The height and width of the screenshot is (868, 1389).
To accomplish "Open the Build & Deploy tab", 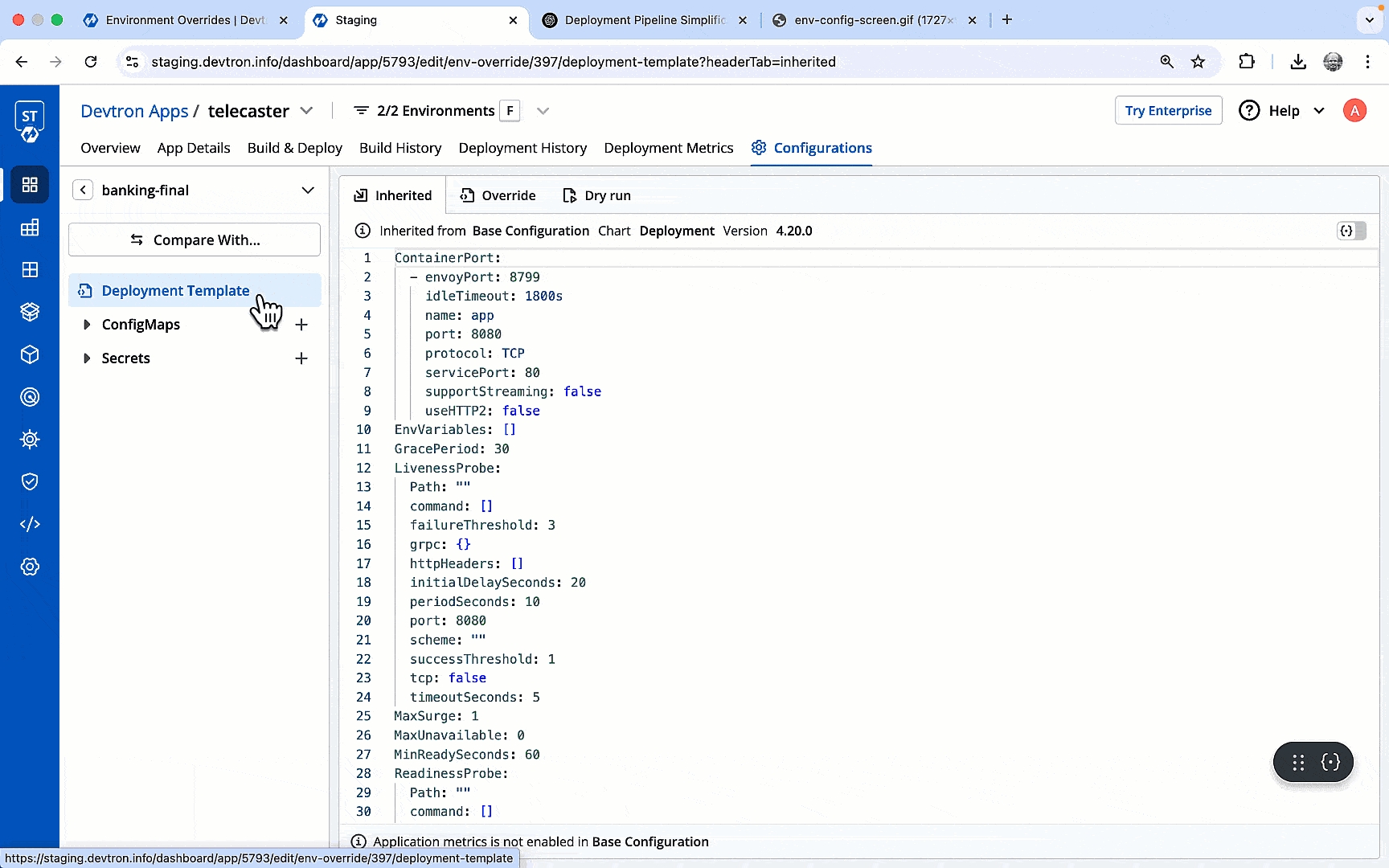I will click(294, 148).
